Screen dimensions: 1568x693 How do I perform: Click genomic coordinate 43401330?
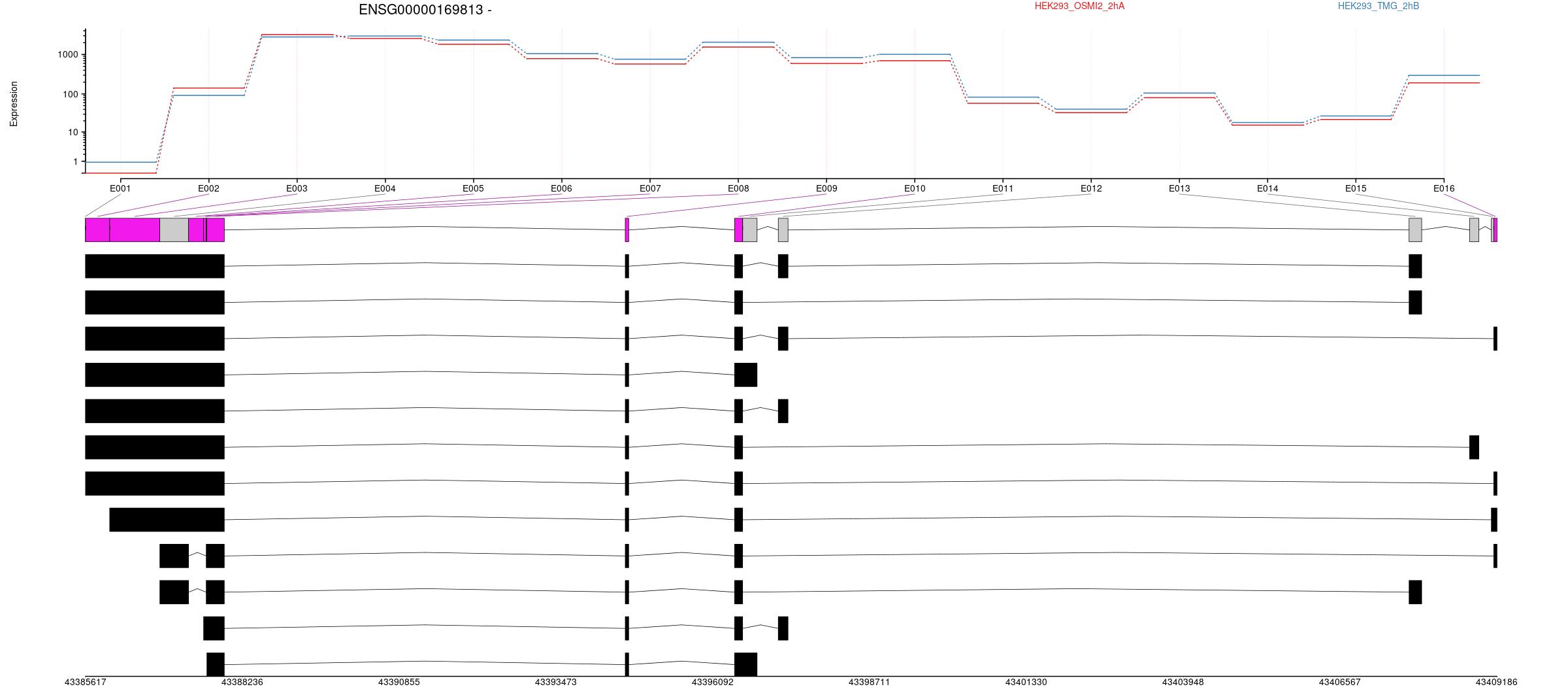point(1026,682)
